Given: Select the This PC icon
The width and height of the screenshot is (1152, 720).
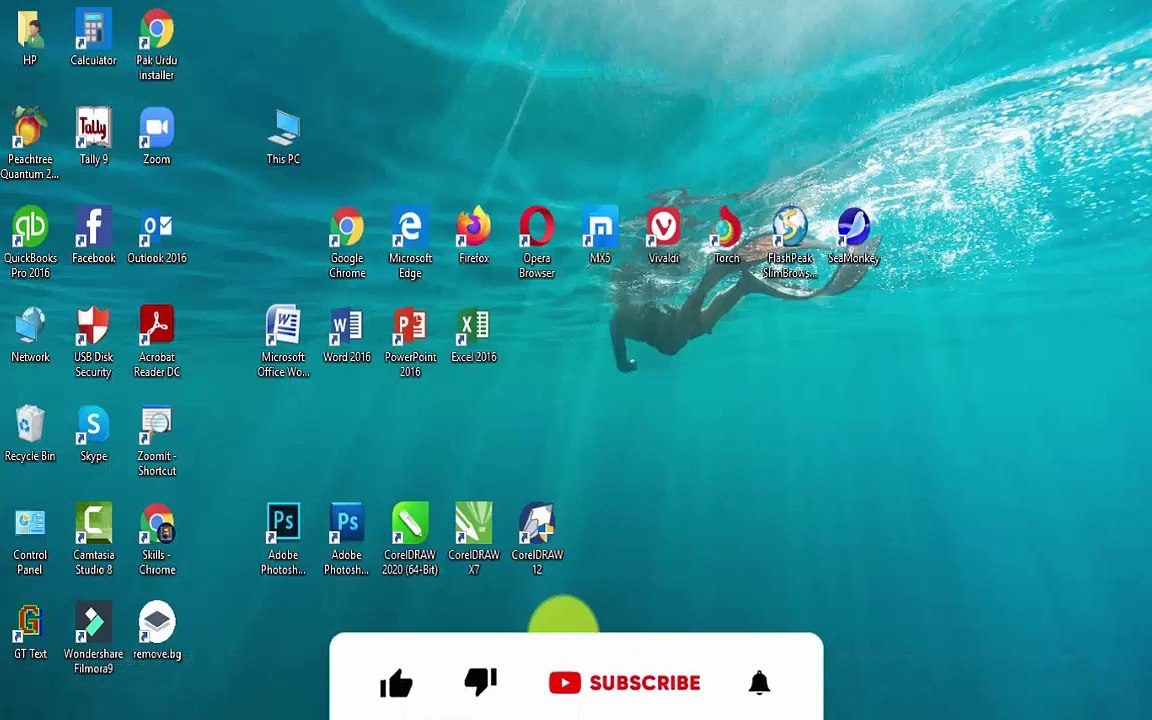Looking at the screenshot, I should 284,128.
